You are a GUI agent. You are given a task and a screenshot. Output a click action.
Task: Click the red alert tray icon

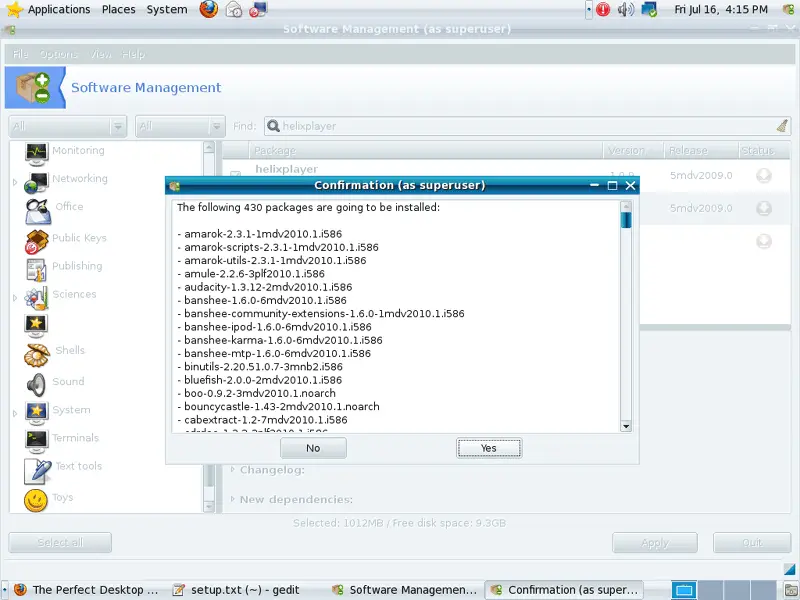(x=603, y=9)
